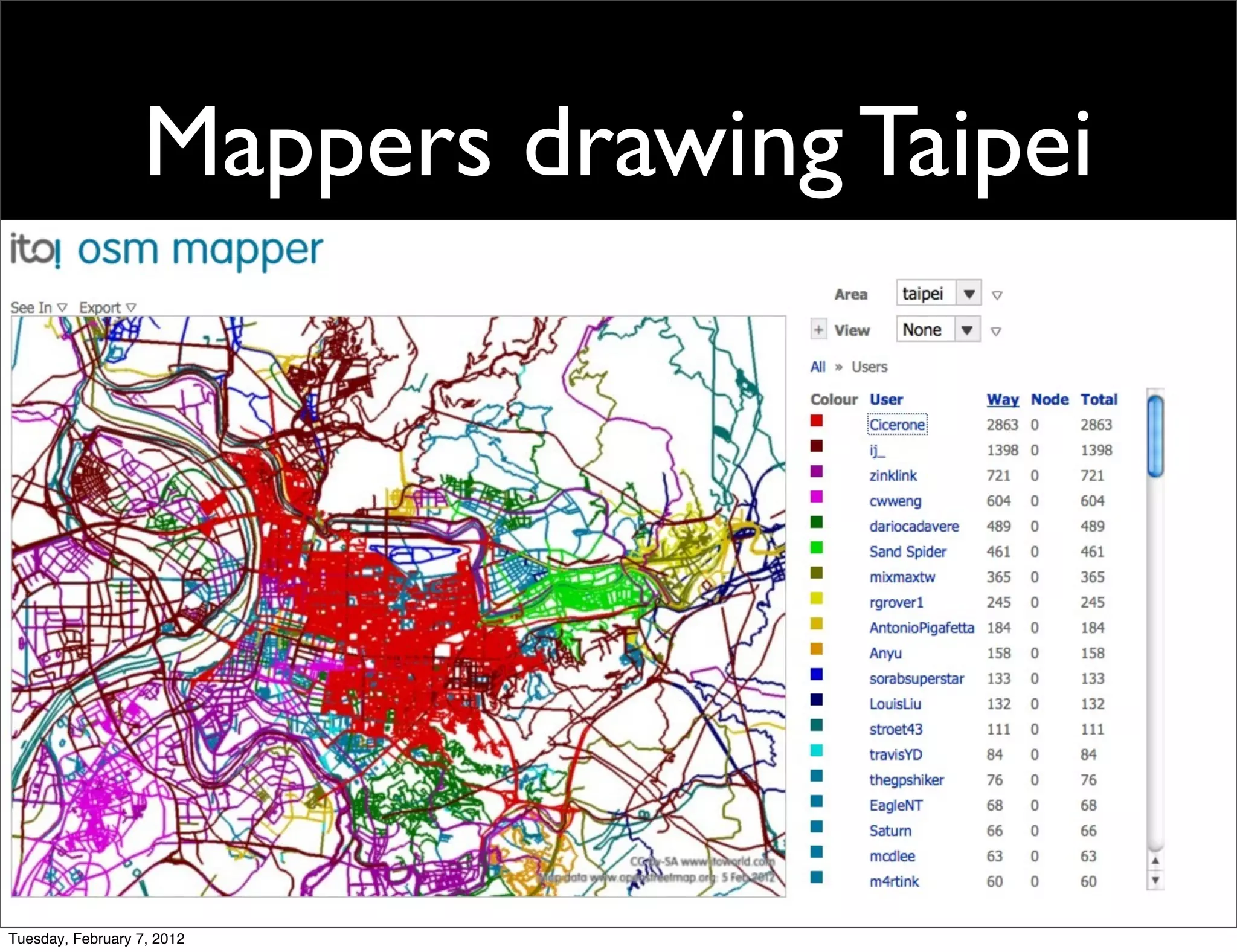Expand the See In menu

click(x=39, y=307)
